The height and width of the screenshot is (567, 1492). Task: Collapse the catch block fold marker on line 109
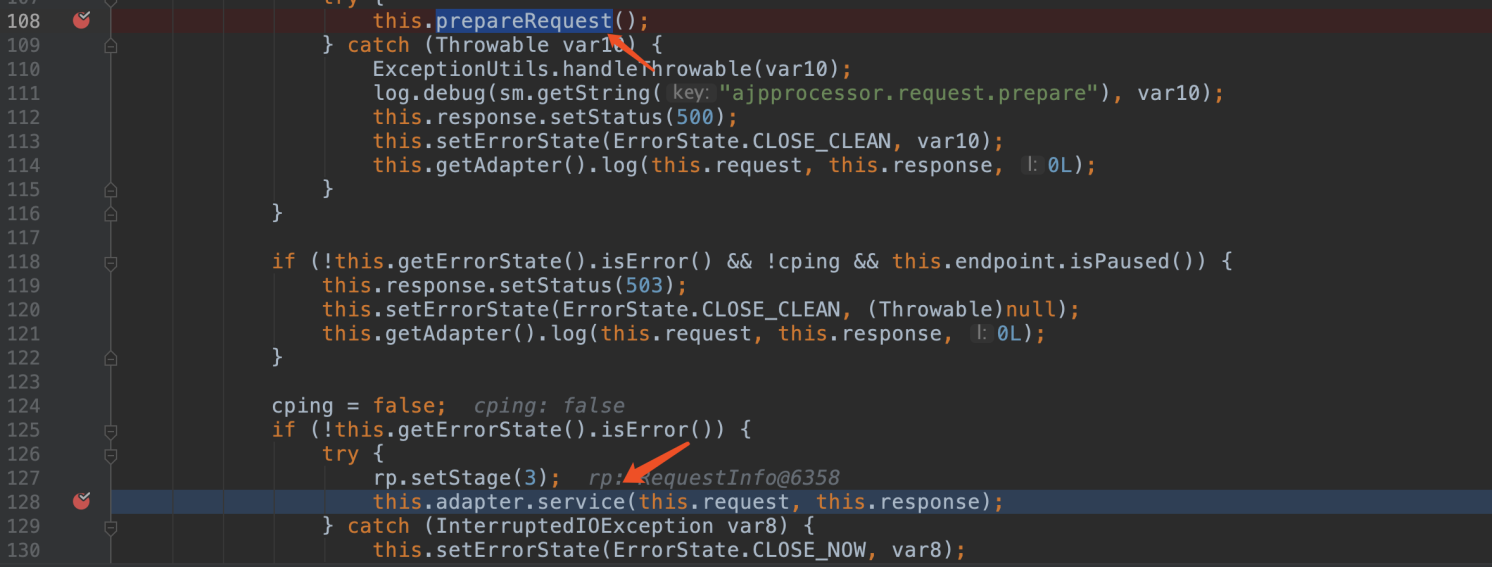(111, 45)
